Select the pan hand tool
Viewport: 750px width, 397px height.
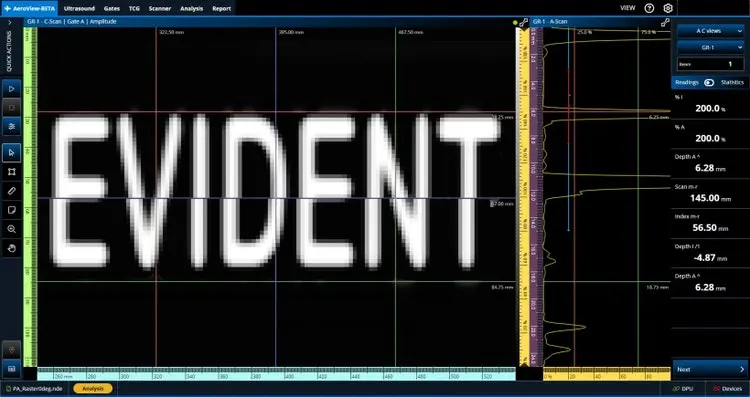click(11, 248)
